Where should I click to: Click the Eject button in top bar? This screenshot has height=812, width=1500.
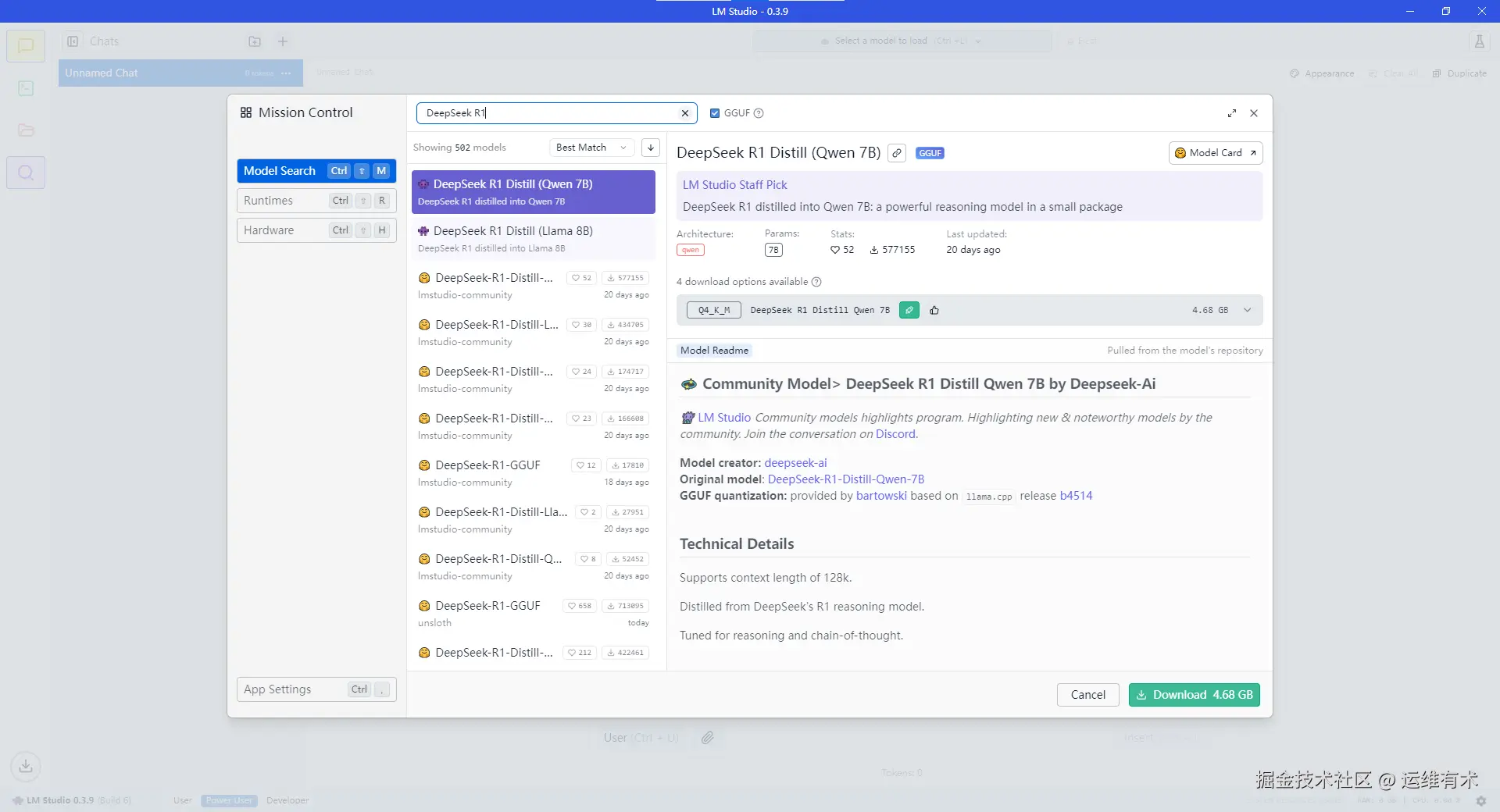point(1082,41)
